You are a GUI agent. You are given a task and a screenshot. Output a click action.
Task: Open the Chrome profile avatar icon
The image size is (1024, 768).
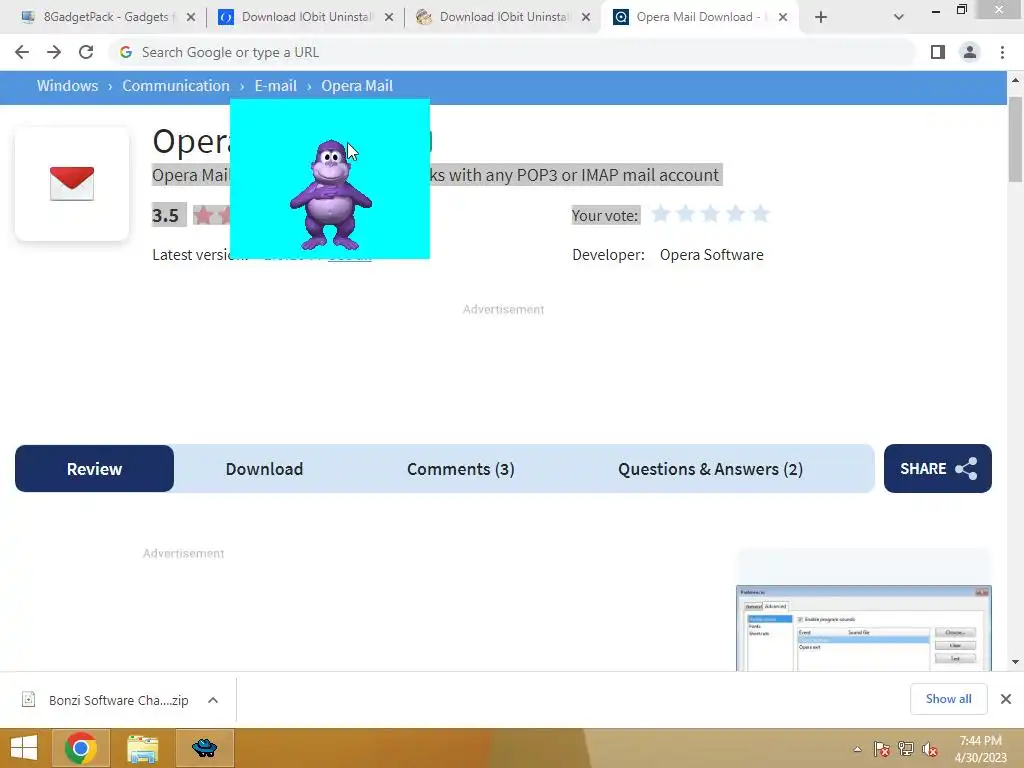point(970,52)
